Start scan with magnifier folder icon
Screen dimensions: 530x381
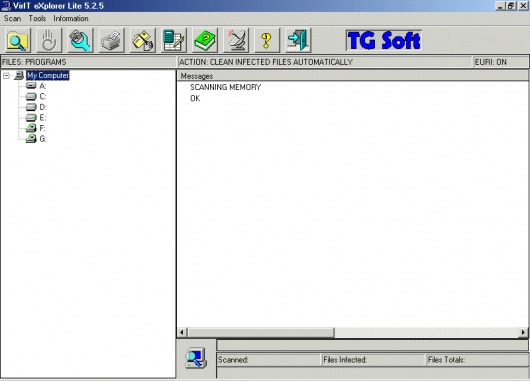tap(18, 41)
